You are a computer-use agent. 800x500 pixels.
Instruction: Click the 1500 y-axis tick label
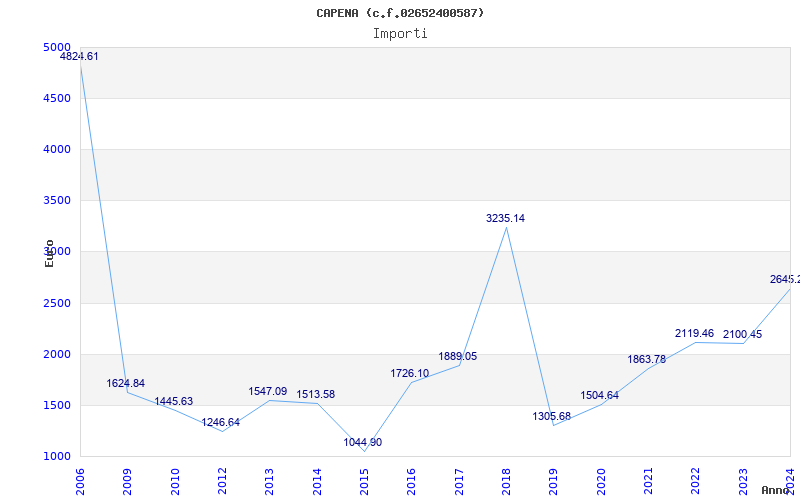57,405
